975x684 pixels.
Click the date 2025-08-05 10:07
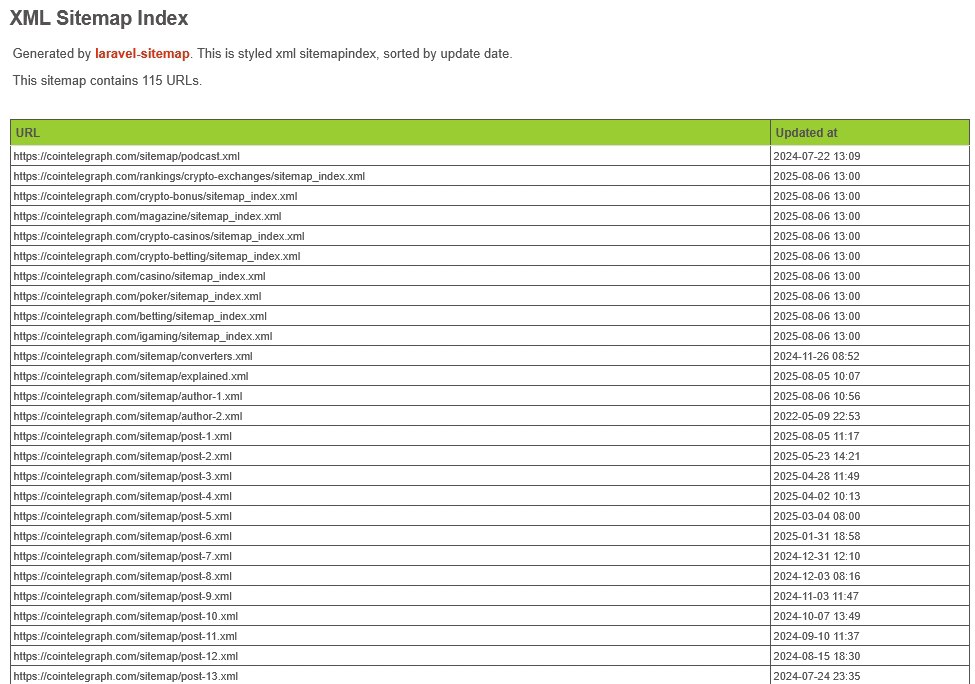[x=816, y=376]
